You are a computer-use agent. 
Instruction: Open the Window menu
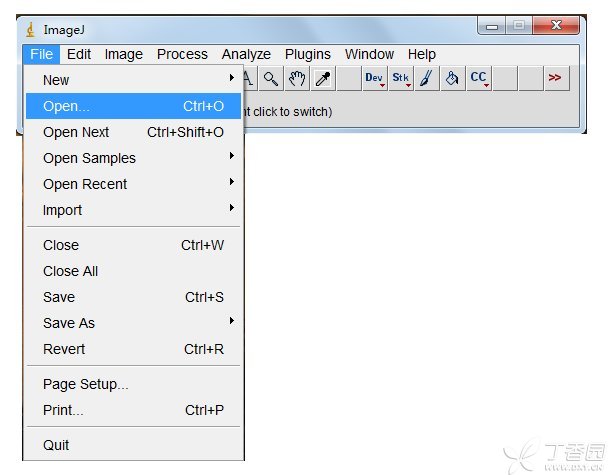369,54
